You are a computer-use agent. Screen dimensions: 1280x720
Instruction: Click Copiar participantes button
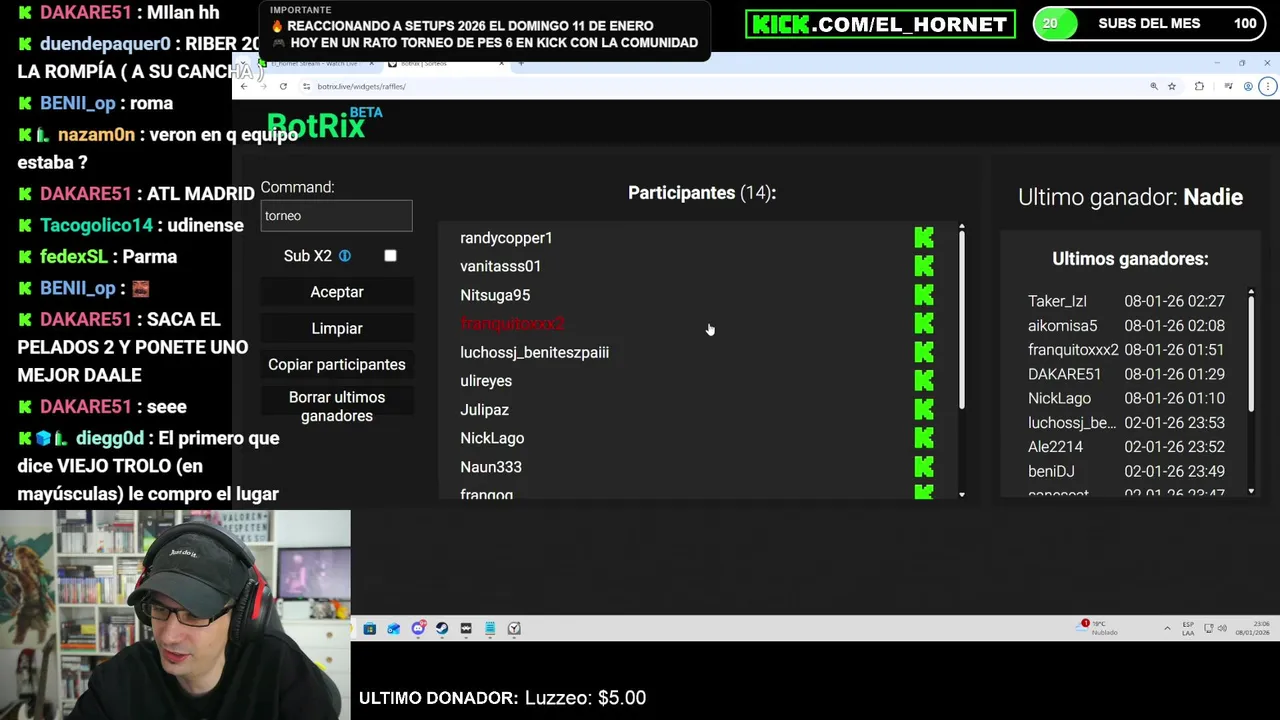coord(337,365)
